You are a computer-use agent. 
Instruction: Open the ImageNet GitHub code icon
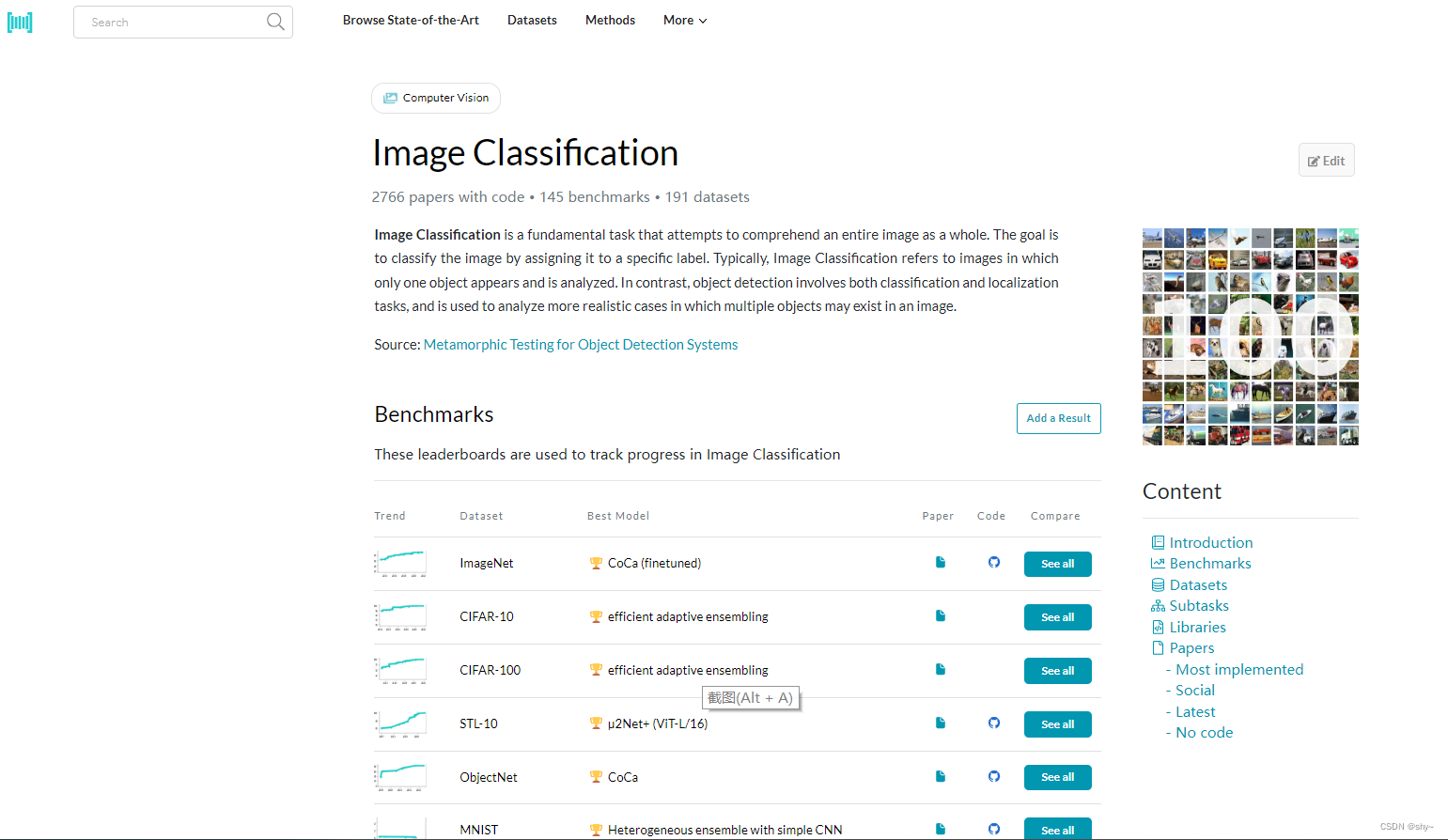994,562
